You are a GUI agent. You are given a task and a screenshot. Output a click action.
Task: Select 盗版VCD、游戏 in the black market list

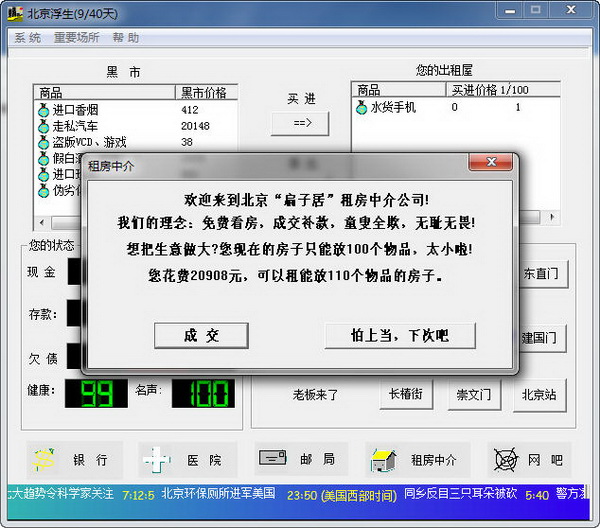pos(88,142)
